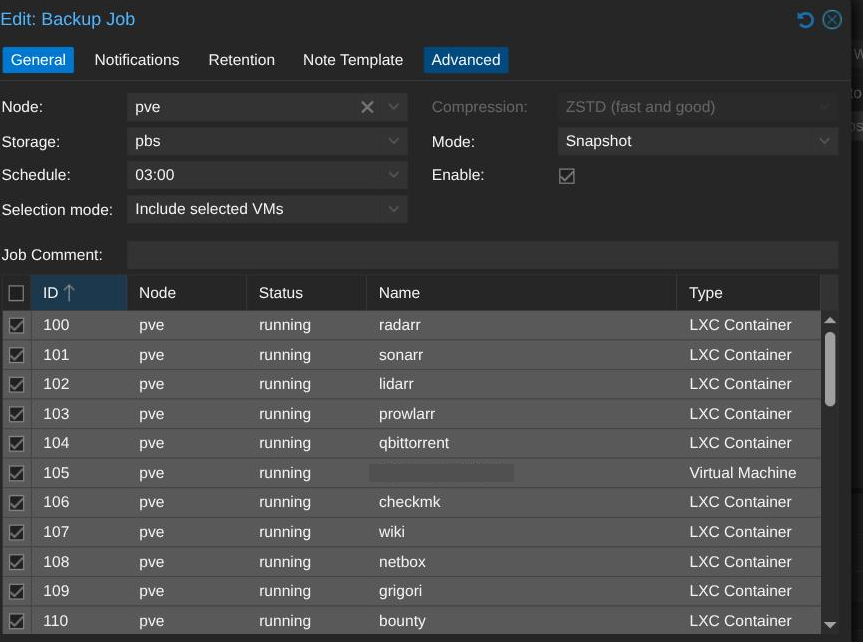Viewport: 863px width, 642px height.
Task: Select the grigori name cell
Action: point(522,591)
